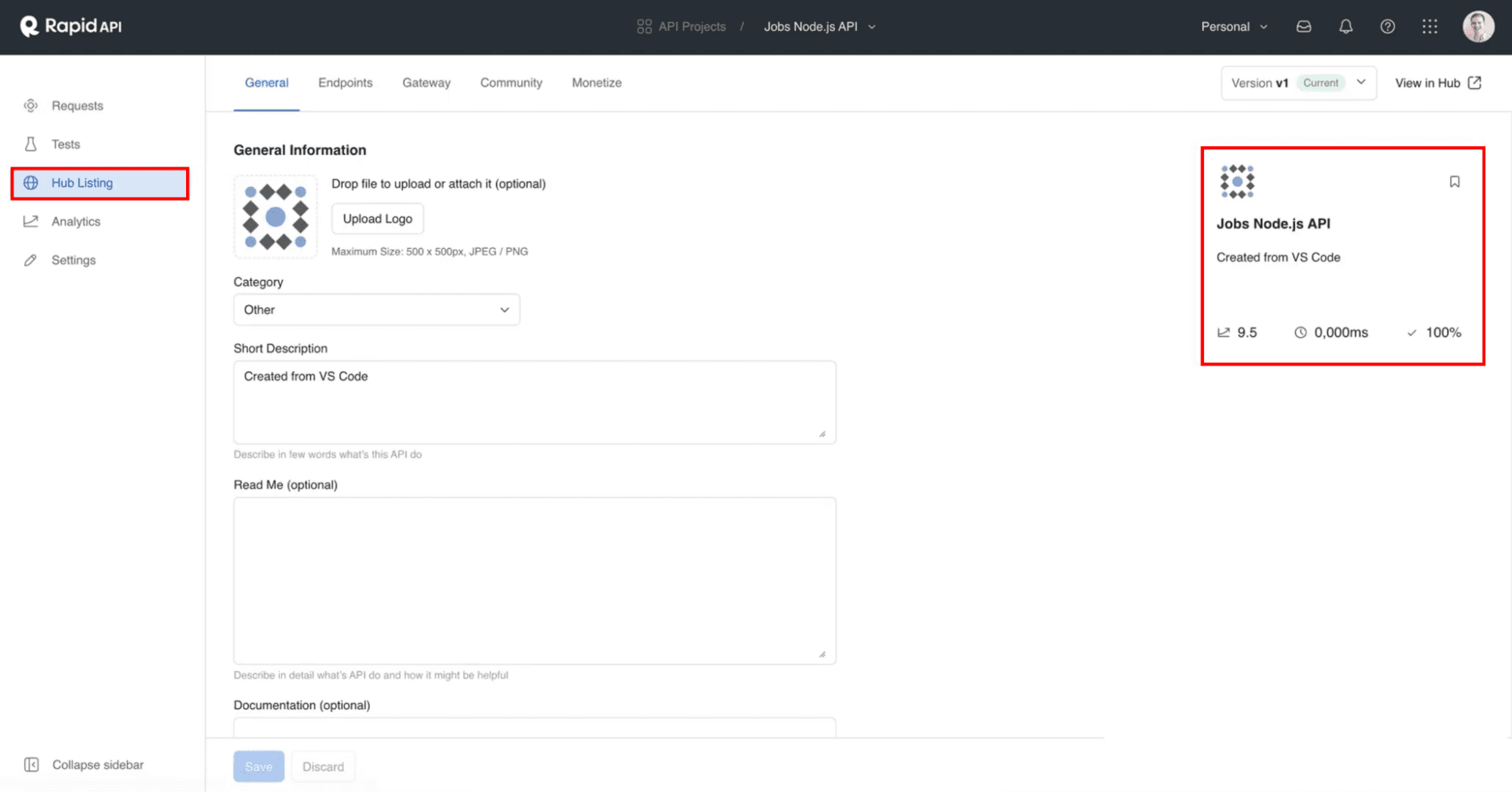Bookmark the Jobs Node.js API card
Viewport: 1512px width, 793px height.
coord(1455,182)
